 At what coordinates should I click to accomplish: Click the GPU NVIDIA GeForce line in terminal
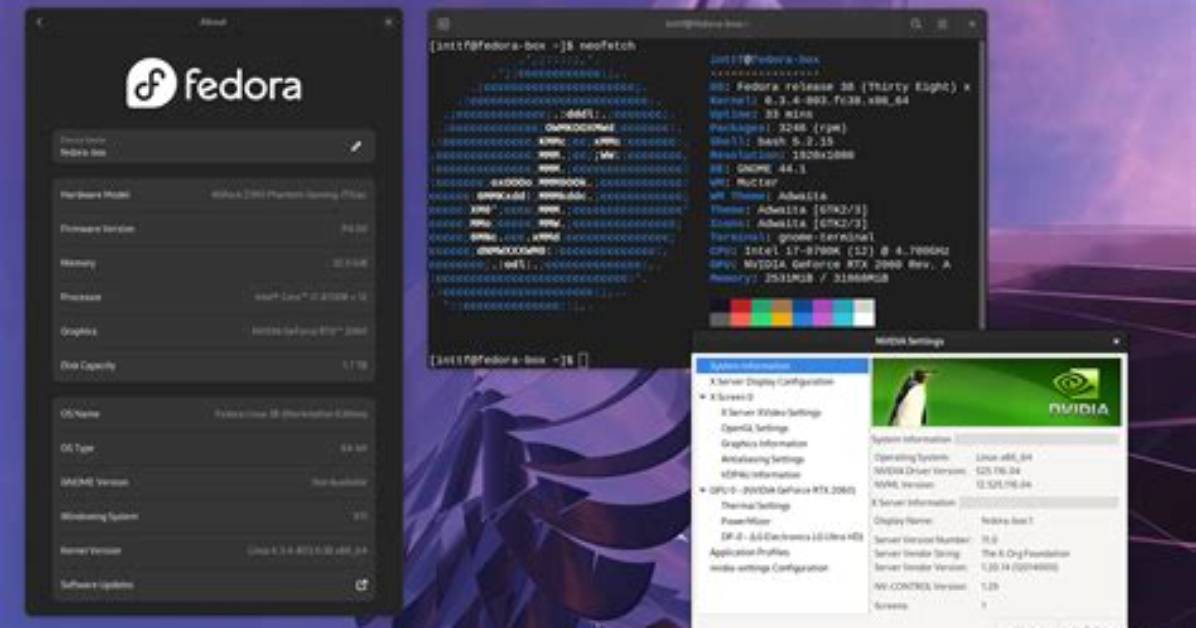click(x=830, y=265)
